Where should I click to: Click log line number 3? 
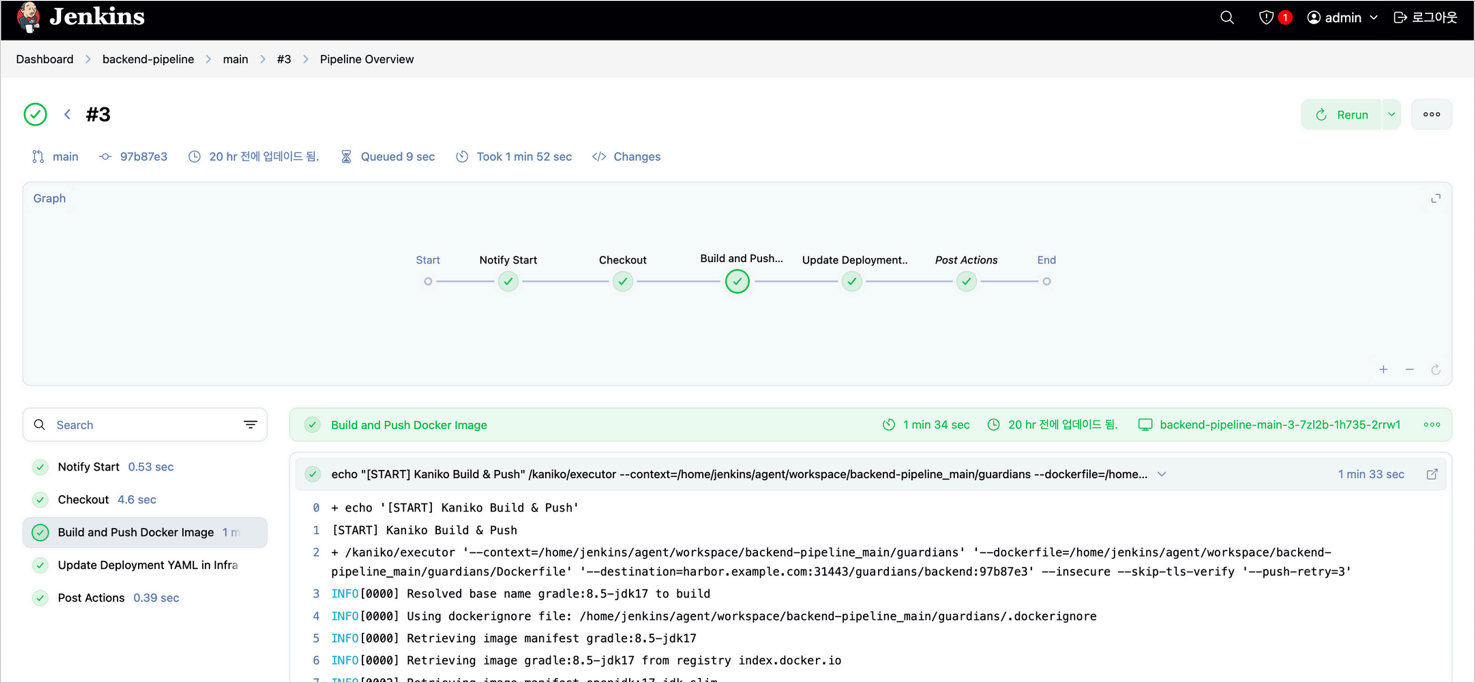(316, 594)
